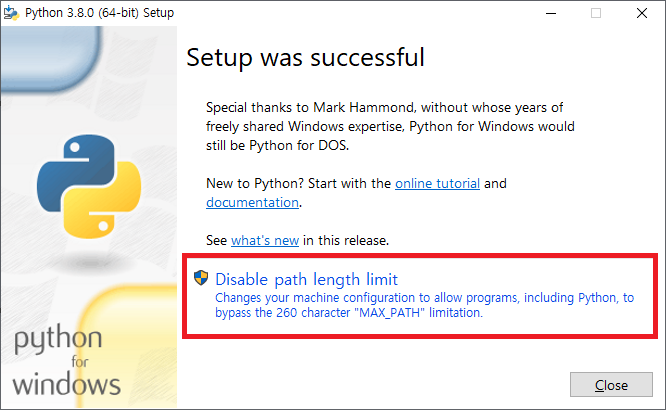Click the "python" wordmark in the sidebar
This screenshot has height=410, width=666.
(x=58, y=339)
